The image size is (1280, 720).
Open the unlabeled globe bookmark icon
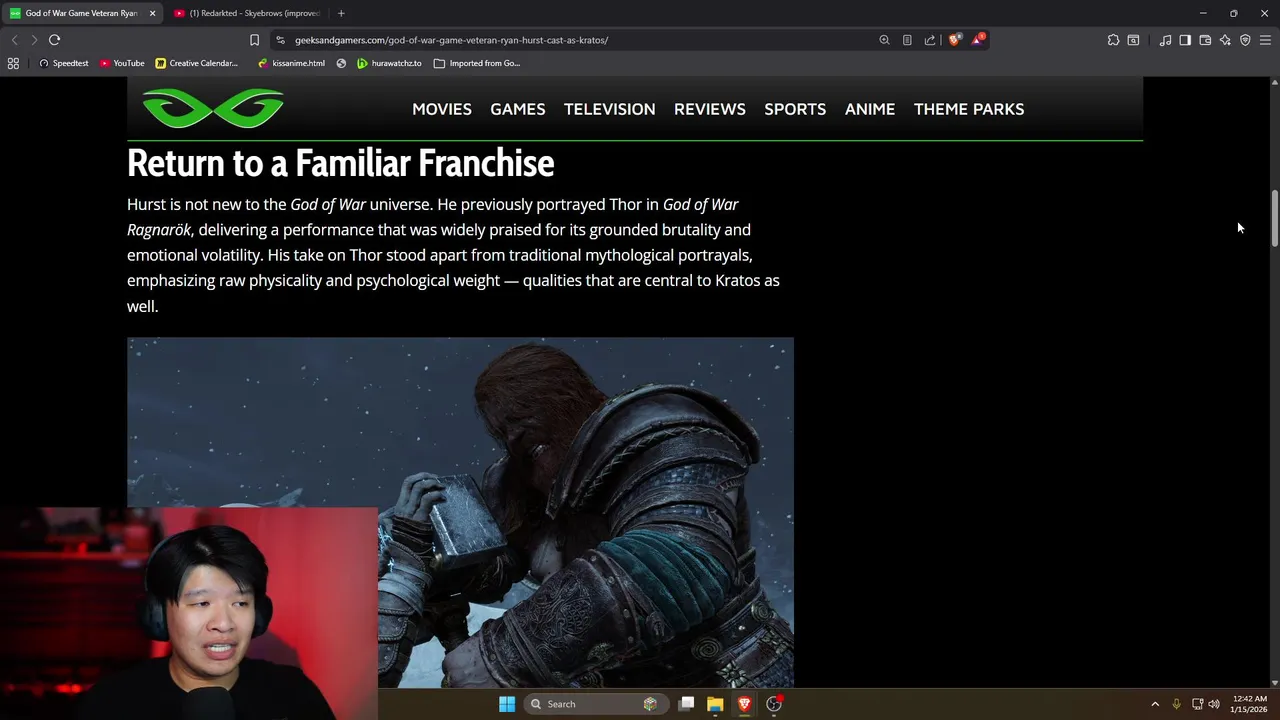(x=341, y=63)
